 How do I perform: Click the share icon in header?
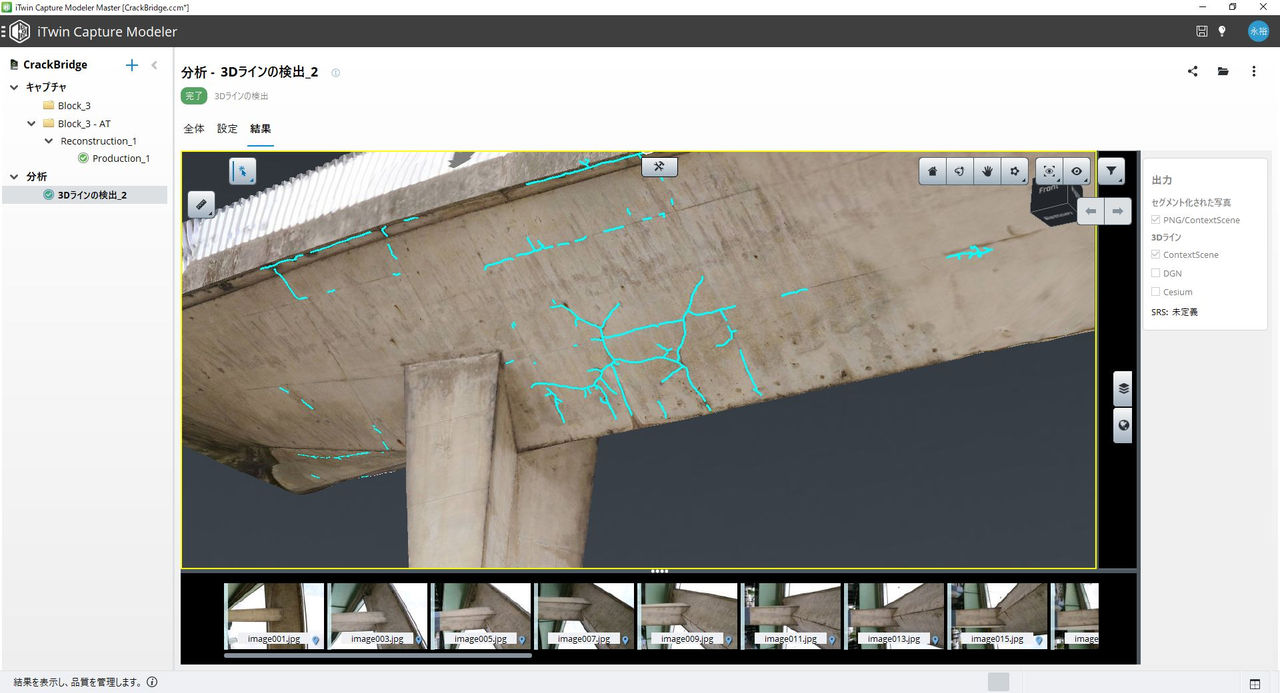coord(1193,72)
